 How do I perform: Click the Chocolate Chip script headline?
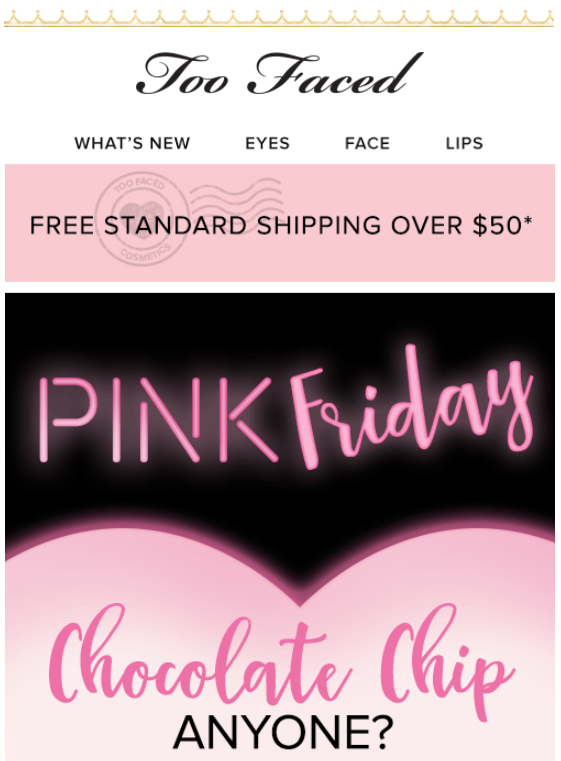point(281,662)
